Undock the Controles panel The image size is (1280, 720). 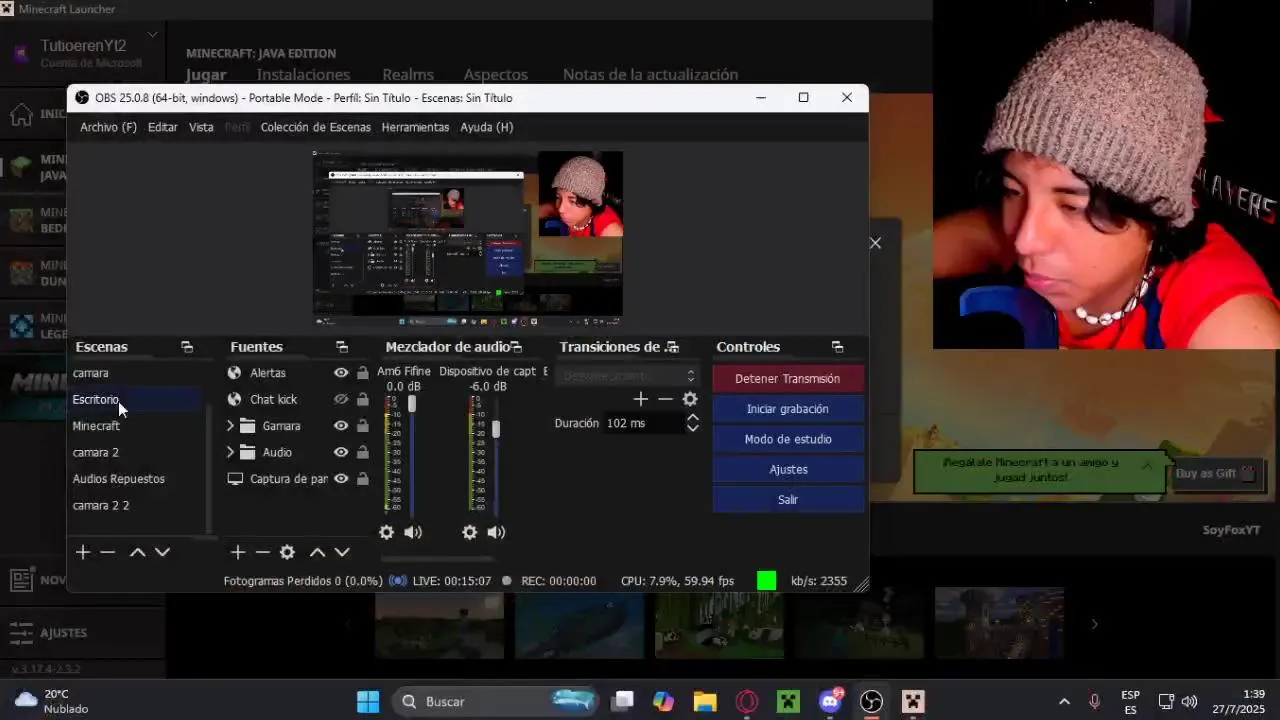pyautogui.click(x=837, y=347)
